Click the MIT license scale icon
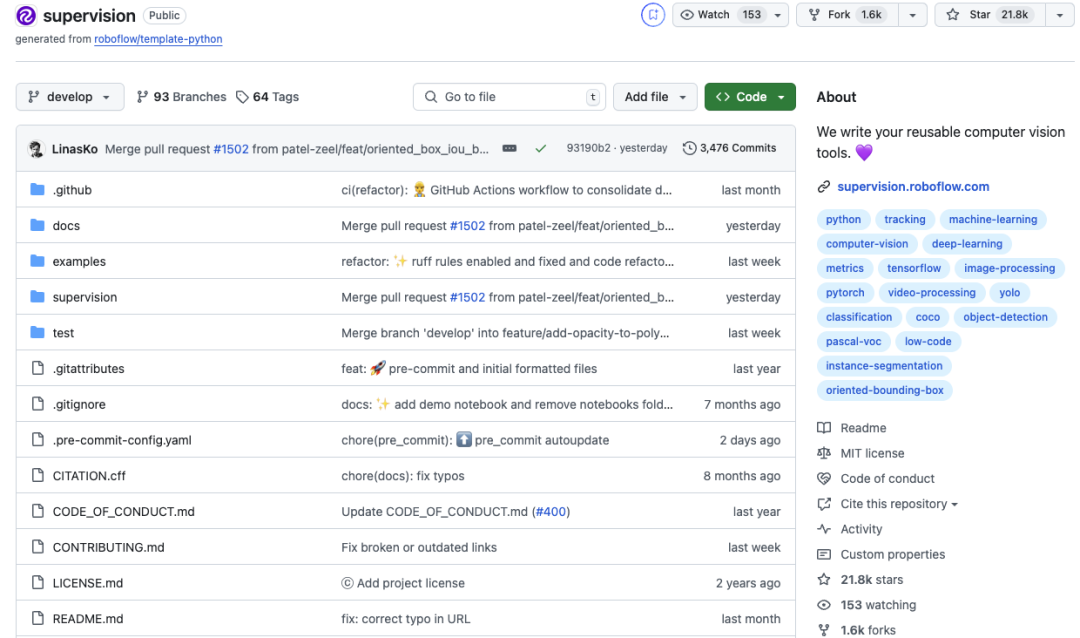The image size is (1080, 638). click(x=824, y=453)
